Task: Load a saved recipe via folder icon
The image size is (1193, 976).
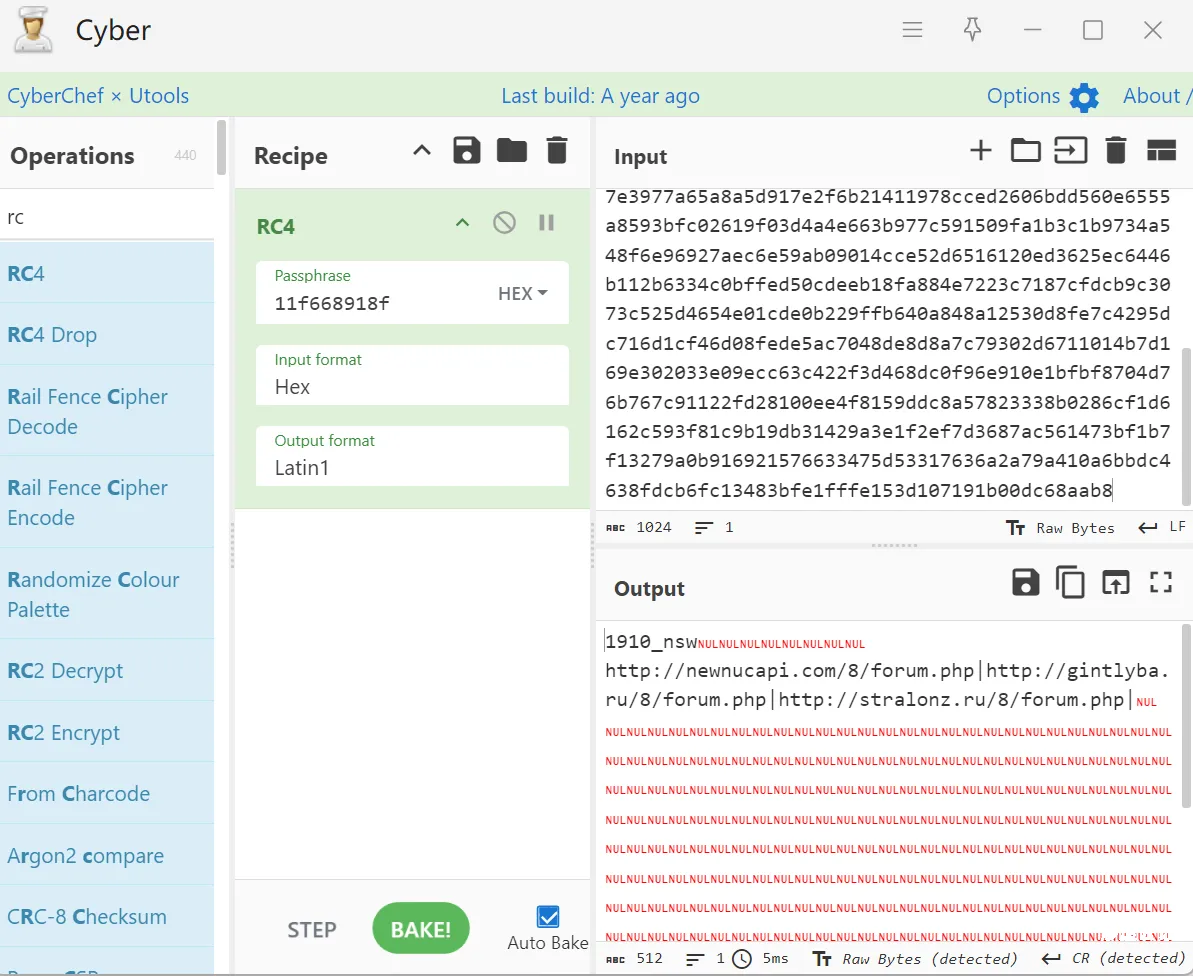Action: 512,151
